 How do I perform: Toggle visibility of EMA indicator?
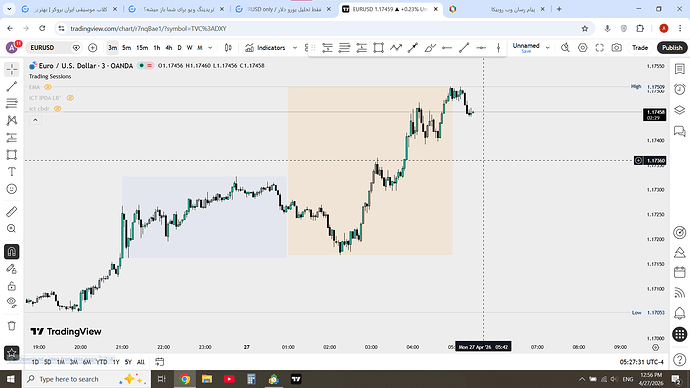click(x=48, y=87)
